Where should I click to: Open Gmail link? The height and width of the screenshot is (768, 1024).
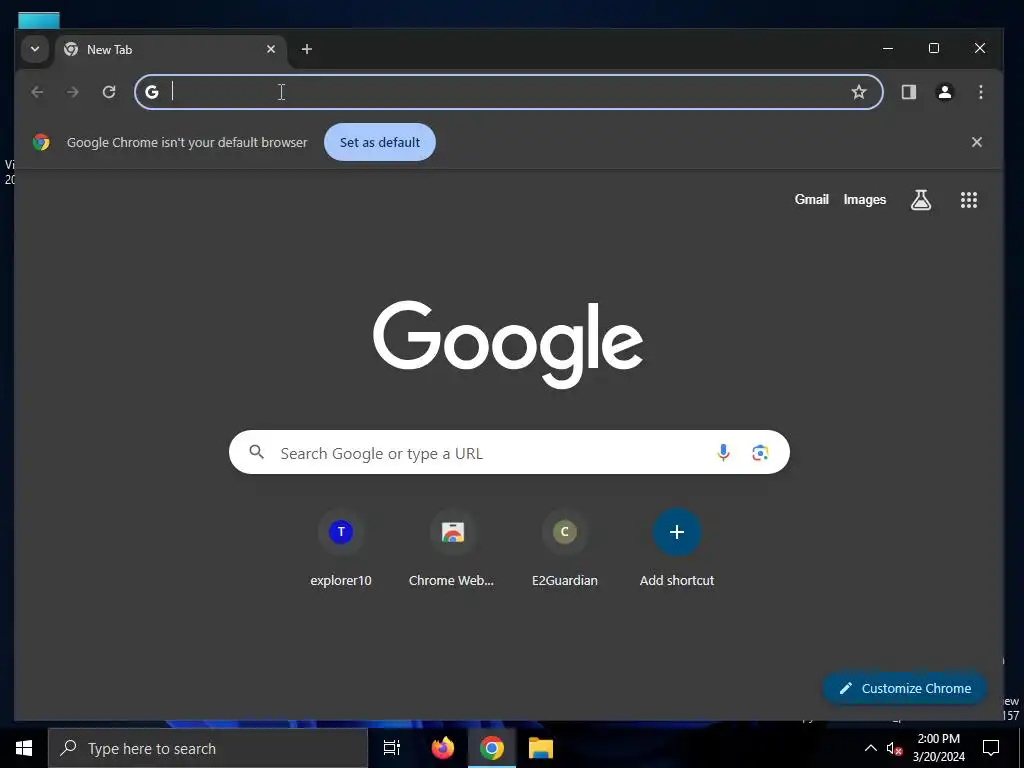tap(811, 200)
